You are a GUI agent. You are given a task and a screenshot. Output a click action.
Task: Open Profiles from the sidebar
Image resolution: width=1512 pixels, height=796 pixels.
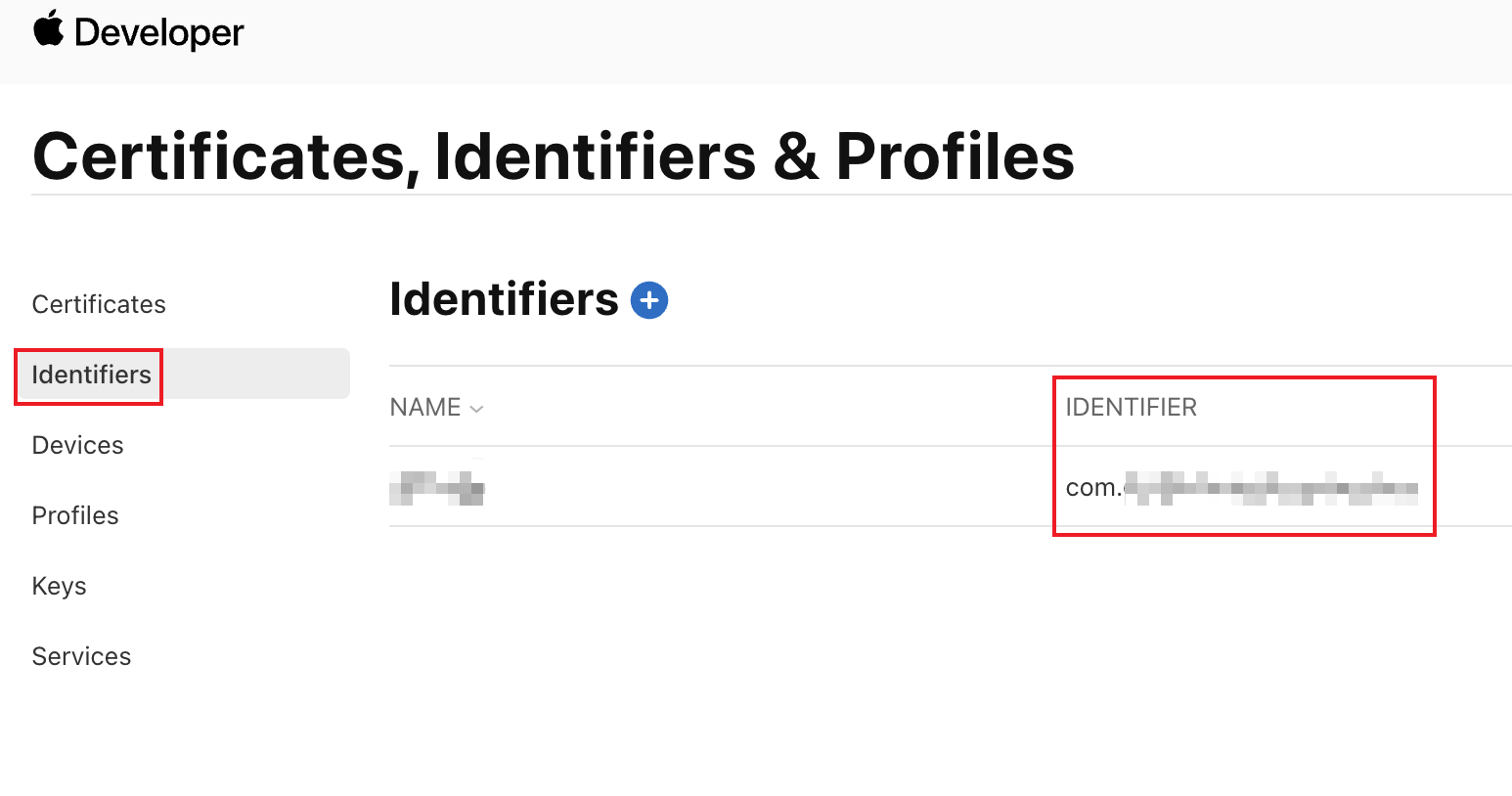[75, 515]
